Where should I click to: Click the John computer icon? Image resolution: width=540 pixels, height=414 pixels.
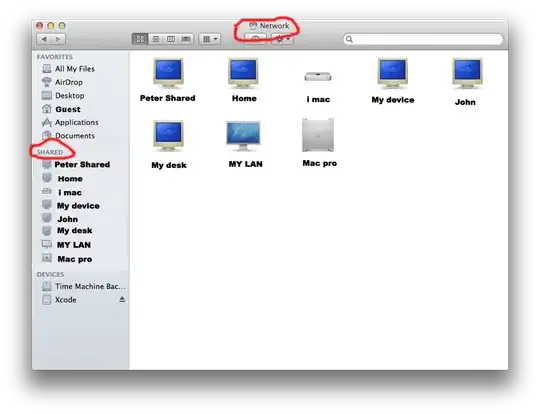point(467,73)
